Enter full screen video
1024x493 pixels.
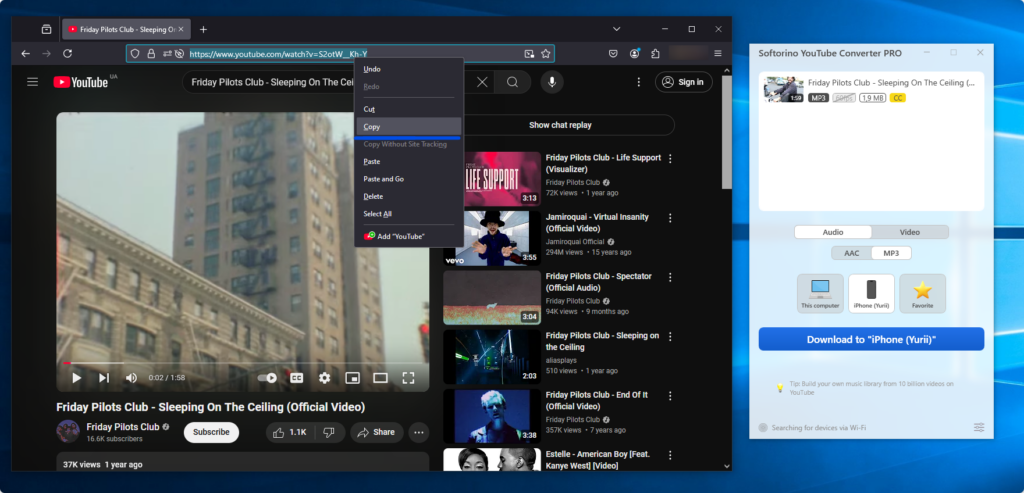pos(408,377)
